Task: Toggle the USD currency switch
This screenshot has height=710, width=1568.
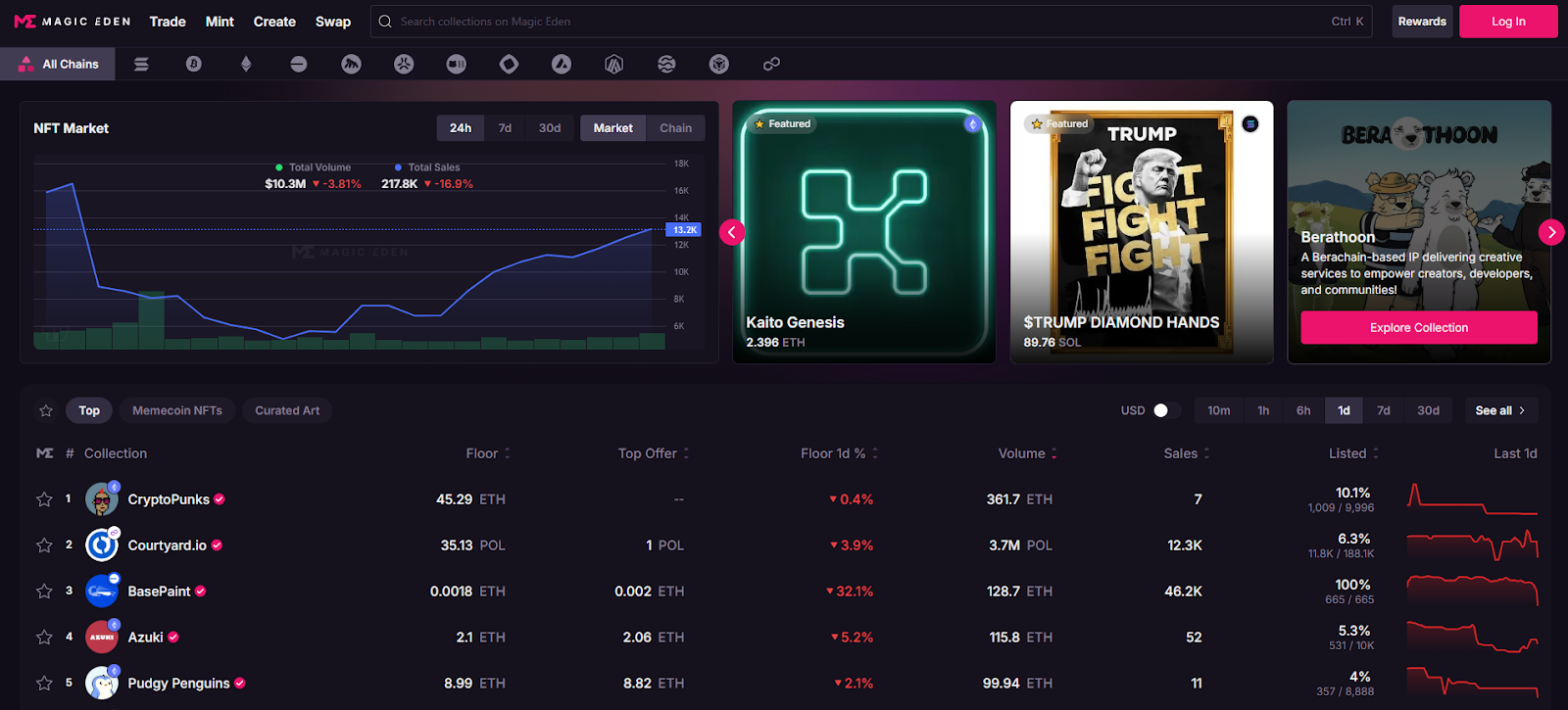Action: tap(1165, 410)
